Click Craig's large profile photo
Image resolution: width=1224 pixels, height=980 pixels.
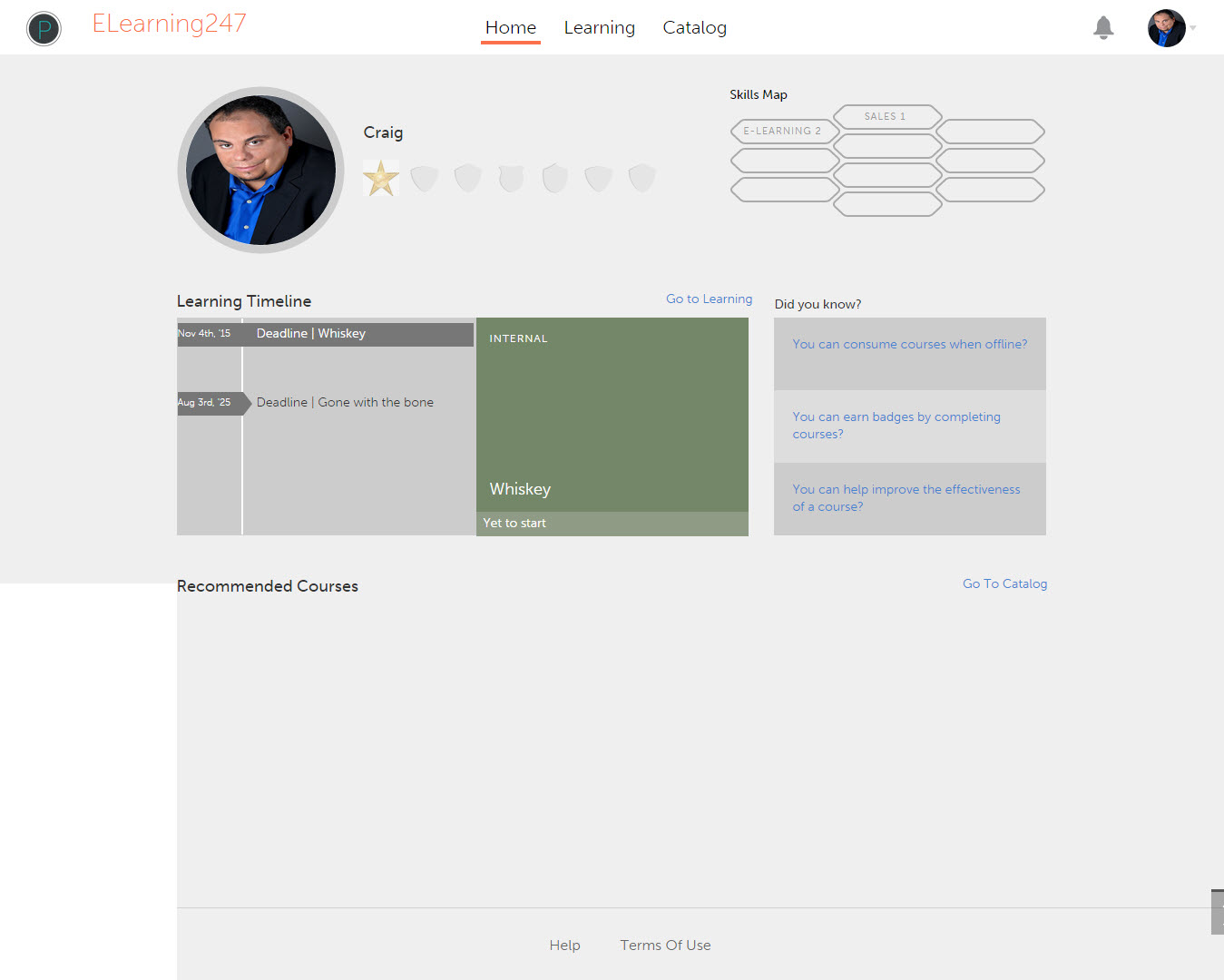point(260,170)
